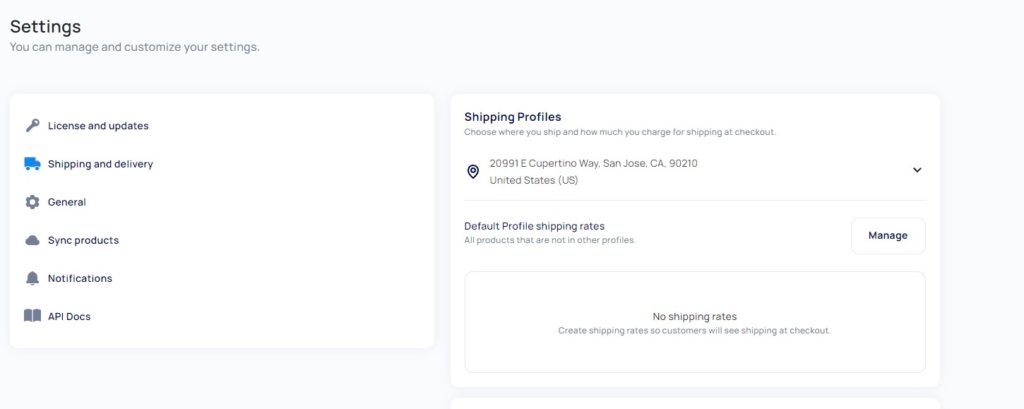Click the Settings page title
The height and width of the screenshot is (409, 1024).
pos(45,27)
